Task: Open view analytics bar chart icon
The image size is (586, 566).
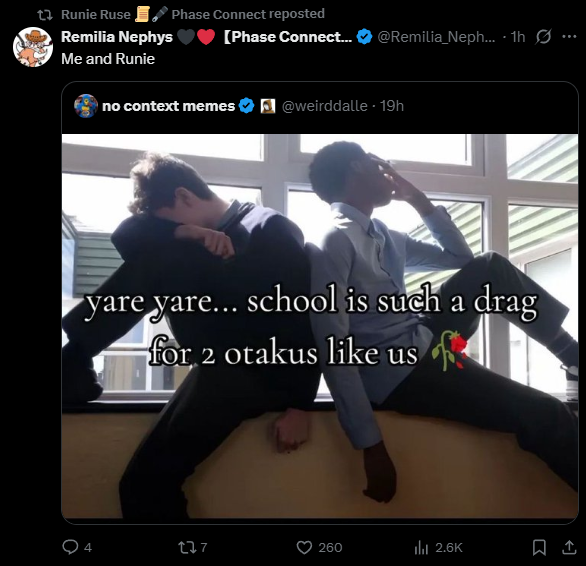Action: [x=421, y=548]
